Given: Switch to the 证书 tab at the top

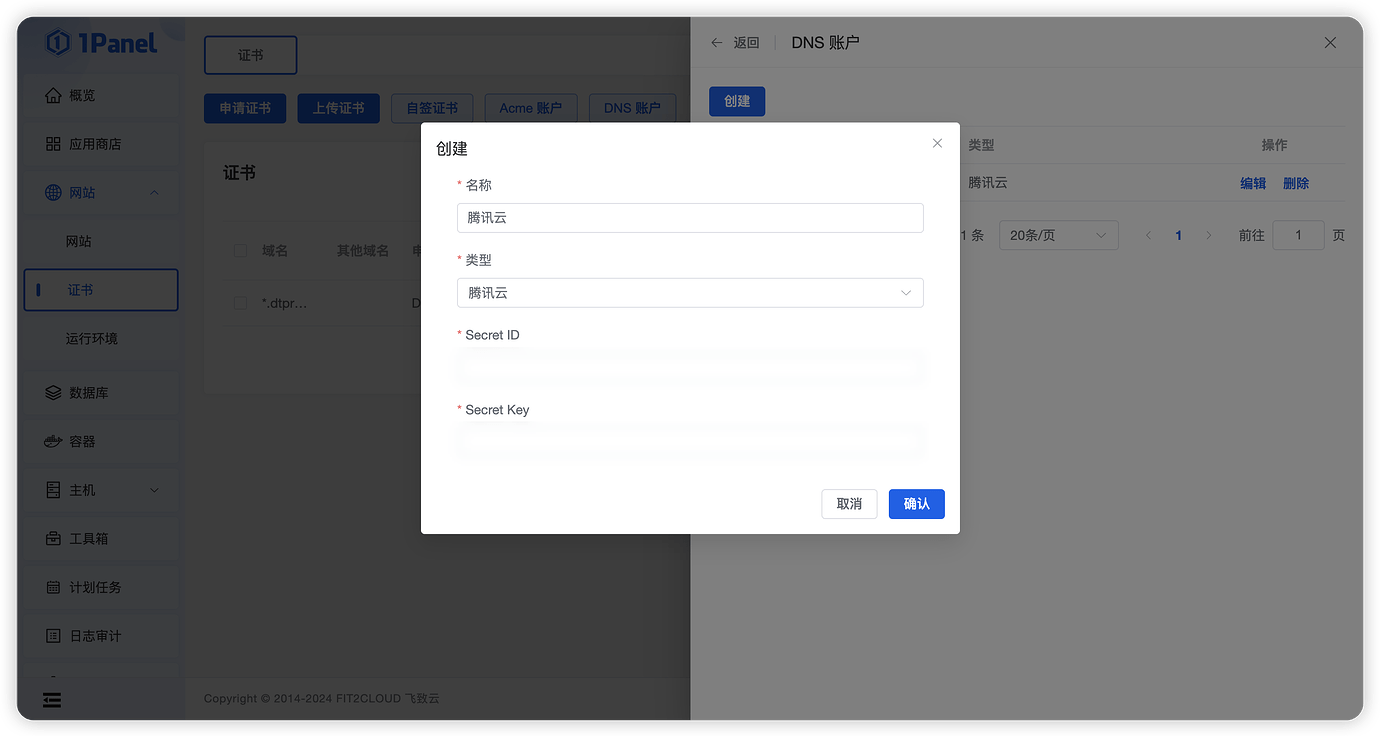Looking at the screenshot, I should pos(250,55).
